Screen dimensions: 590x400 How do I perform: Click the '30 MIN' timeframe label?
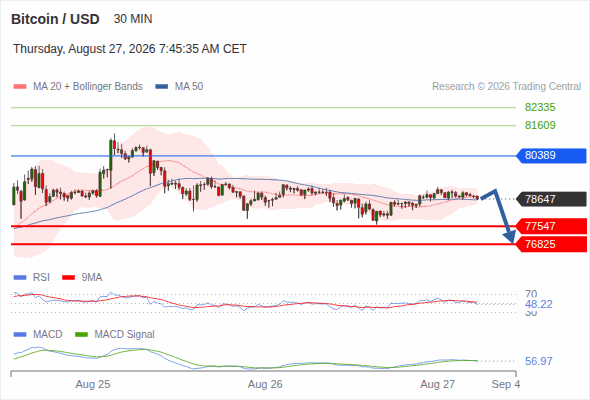[x=133, y=19]
